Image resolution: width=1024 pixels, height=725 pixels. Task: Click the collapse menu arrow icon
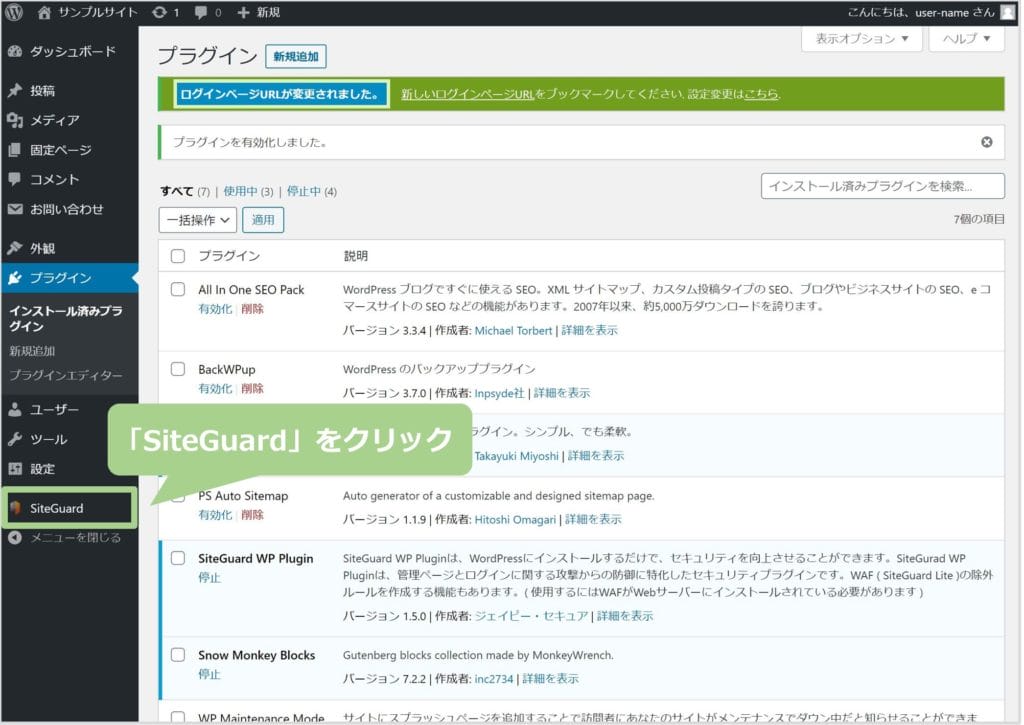(15, 538)
